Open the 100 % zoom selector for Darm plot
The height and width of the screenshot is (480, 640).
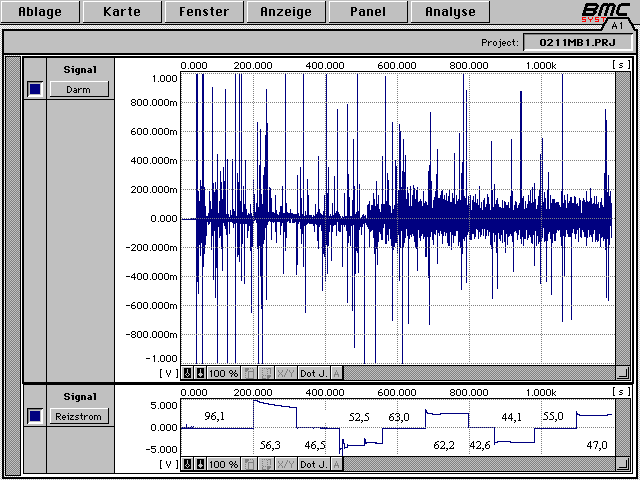(223, 373)
